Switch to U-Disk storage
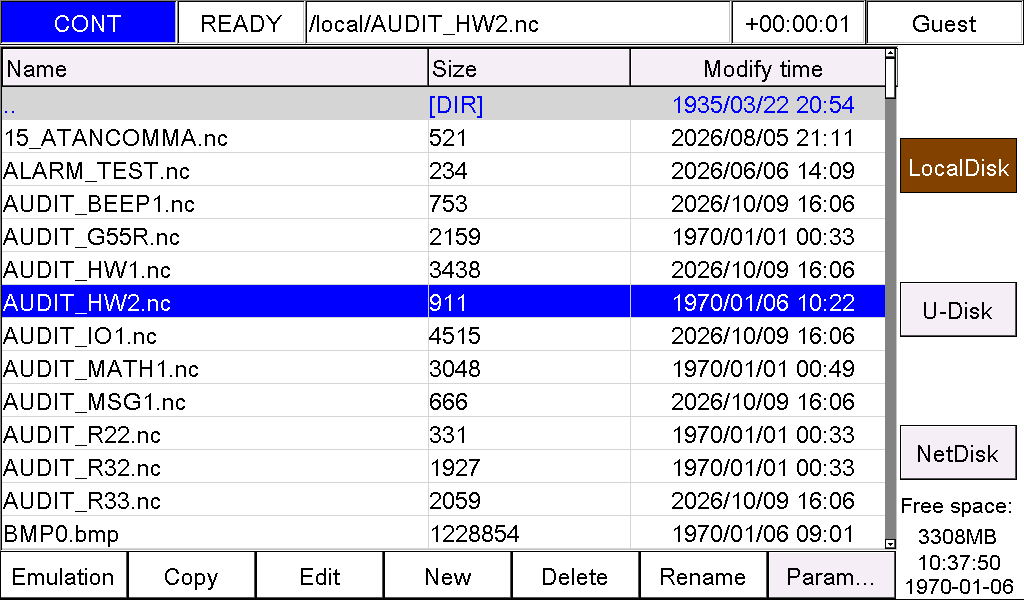Viewport: 1024px width, 600px height. (x=958, y=309)
